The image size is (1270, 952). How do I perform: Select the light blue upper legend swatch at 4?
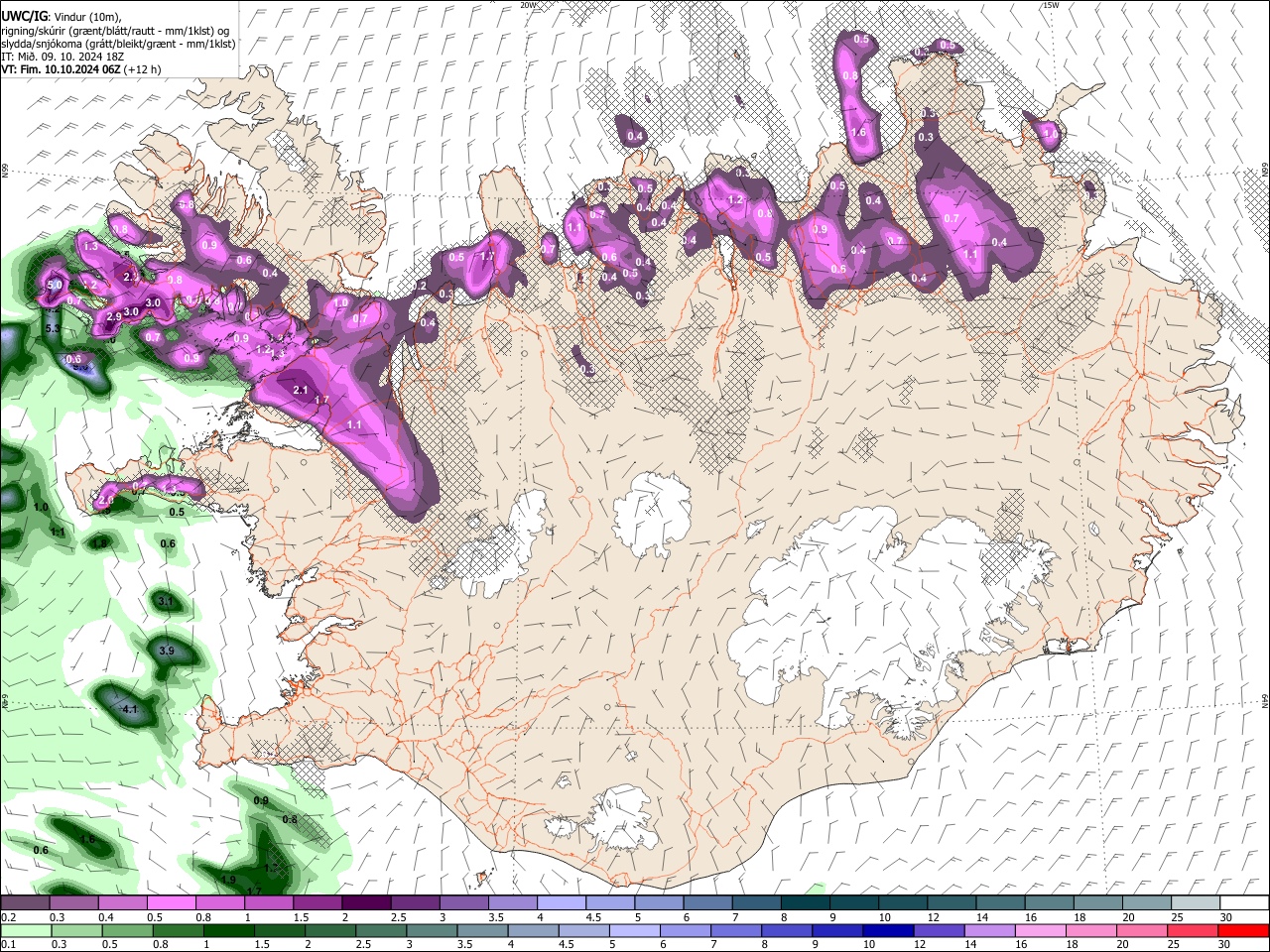[x=561, y=903]
